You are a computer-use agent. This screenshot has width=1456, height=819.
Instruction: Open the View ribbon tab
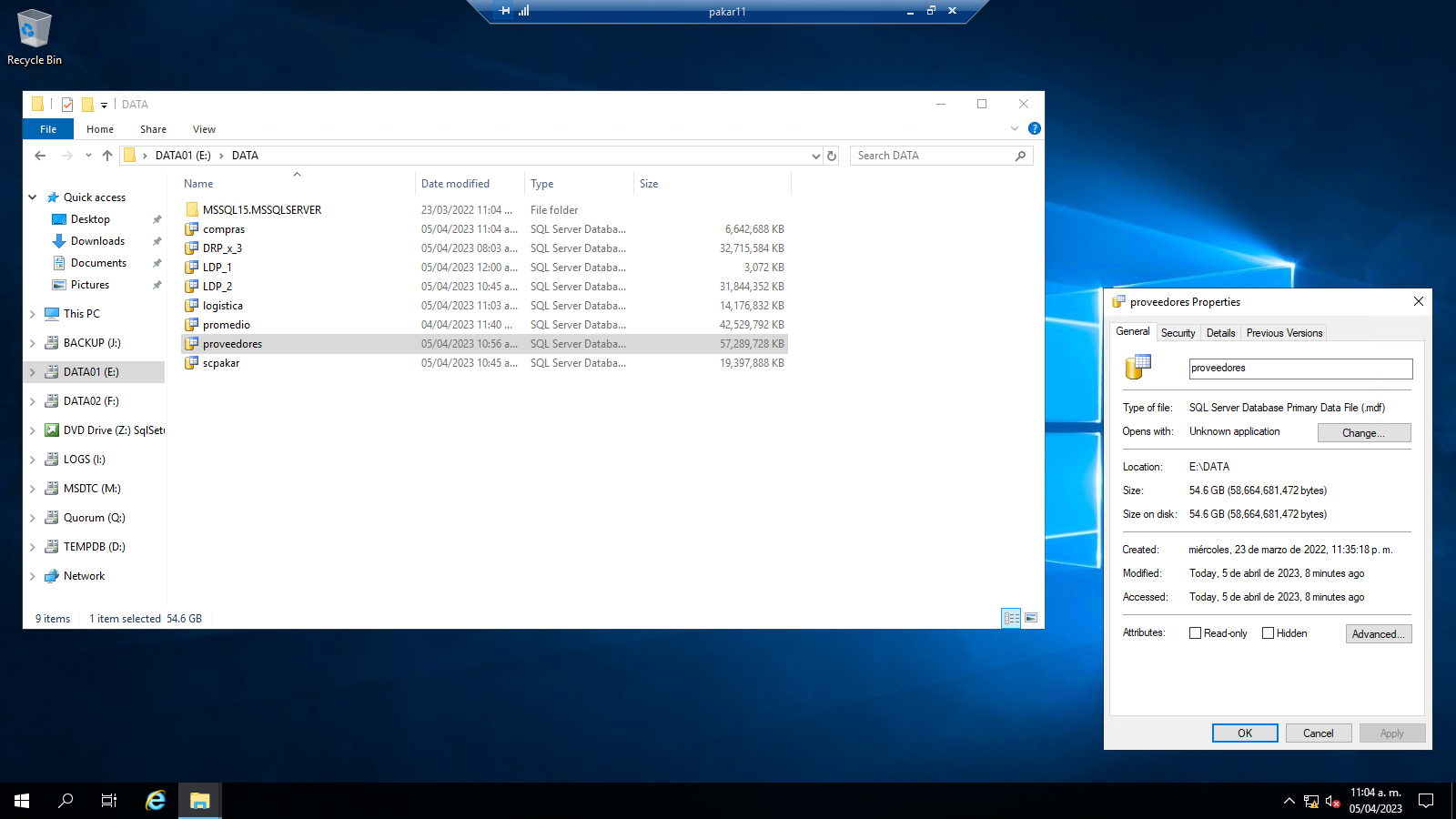(204, 129)
